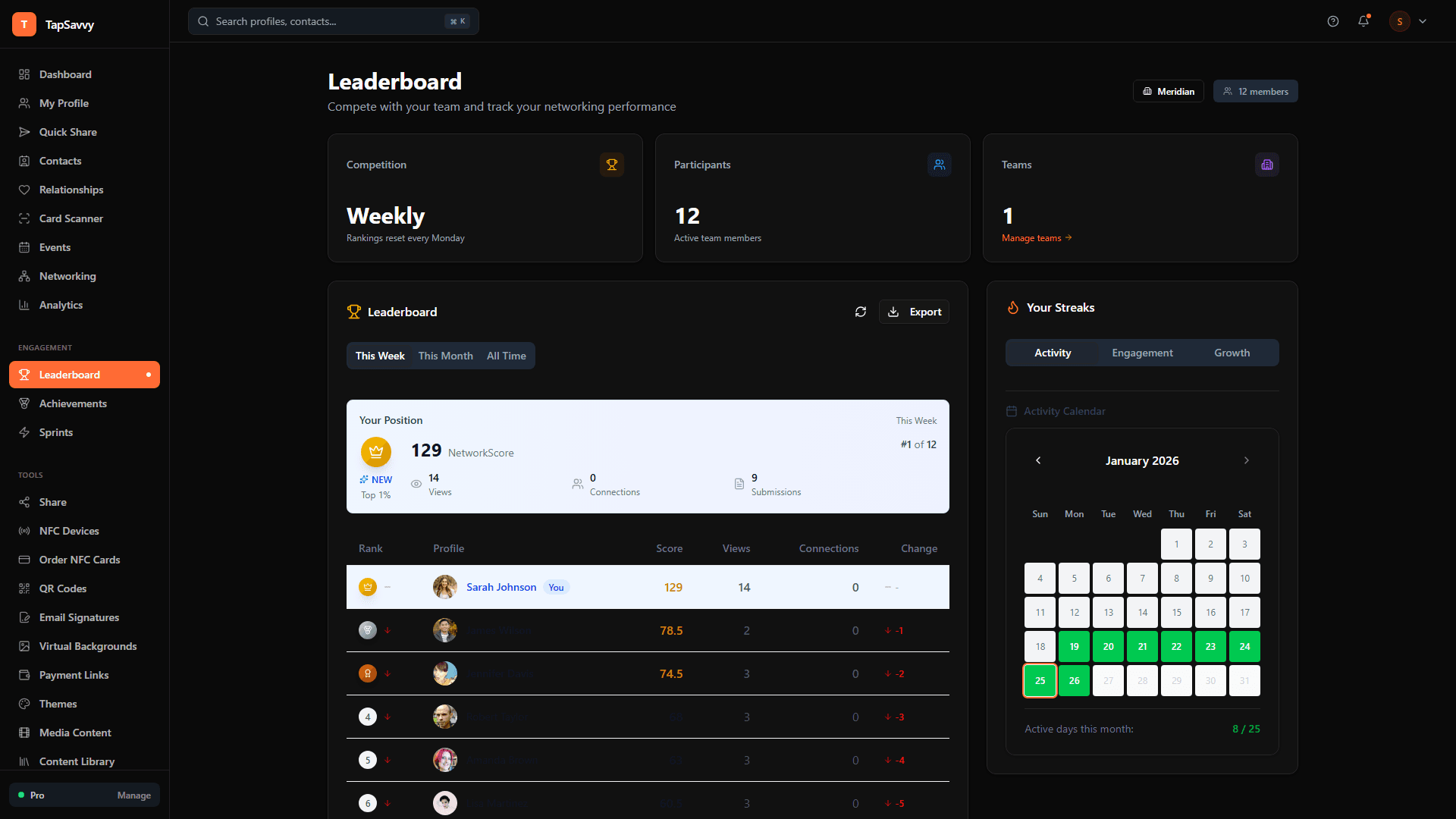Click the search profiles input field
The width and height of the screenshot is (1456, 819).
coord(326,21)
